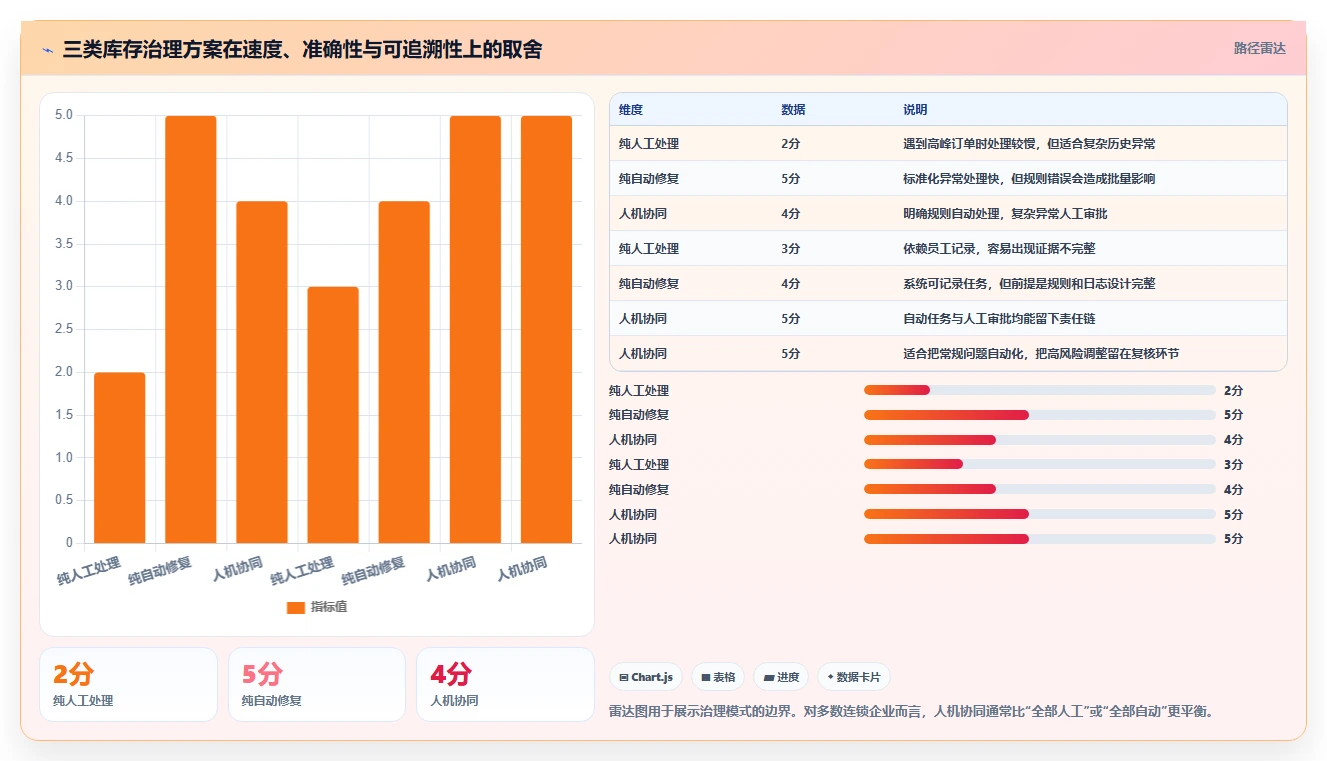Click the 4.5 tick on the y-axis
The width and height of the screenshot is (1327, 761).
coord(64,158)
